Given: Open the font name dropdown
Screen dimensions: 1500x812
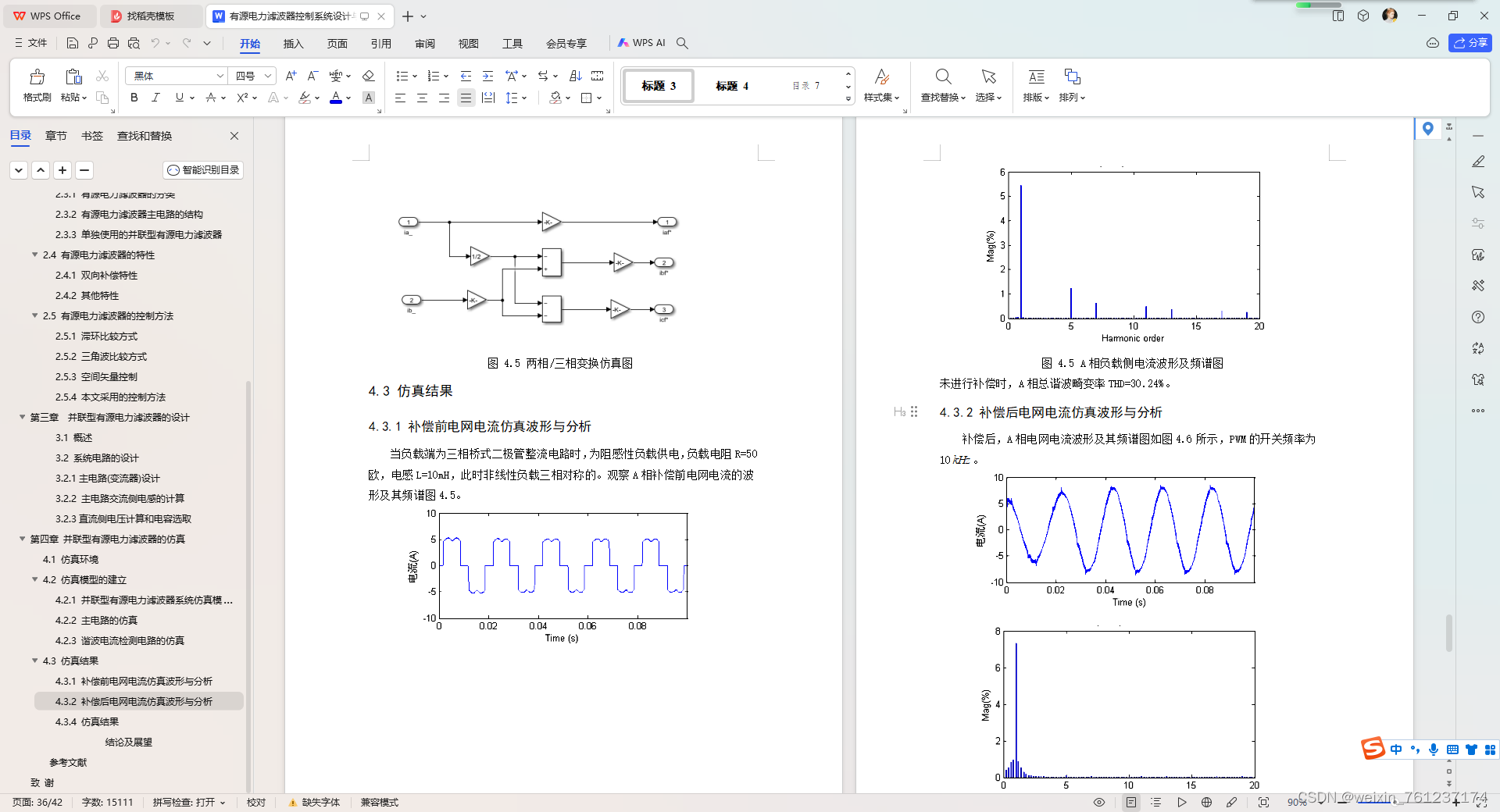Looking at the screenshot, I should 220,76.
